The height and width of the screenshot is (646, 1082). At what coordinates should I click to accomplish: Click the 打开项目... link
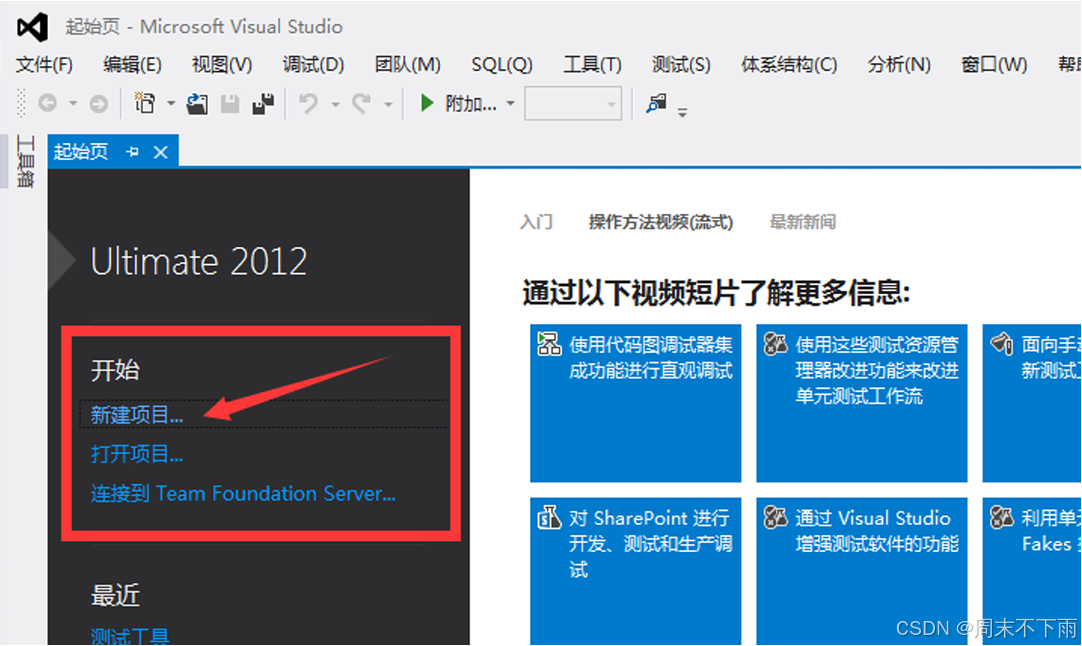(137, 454)
